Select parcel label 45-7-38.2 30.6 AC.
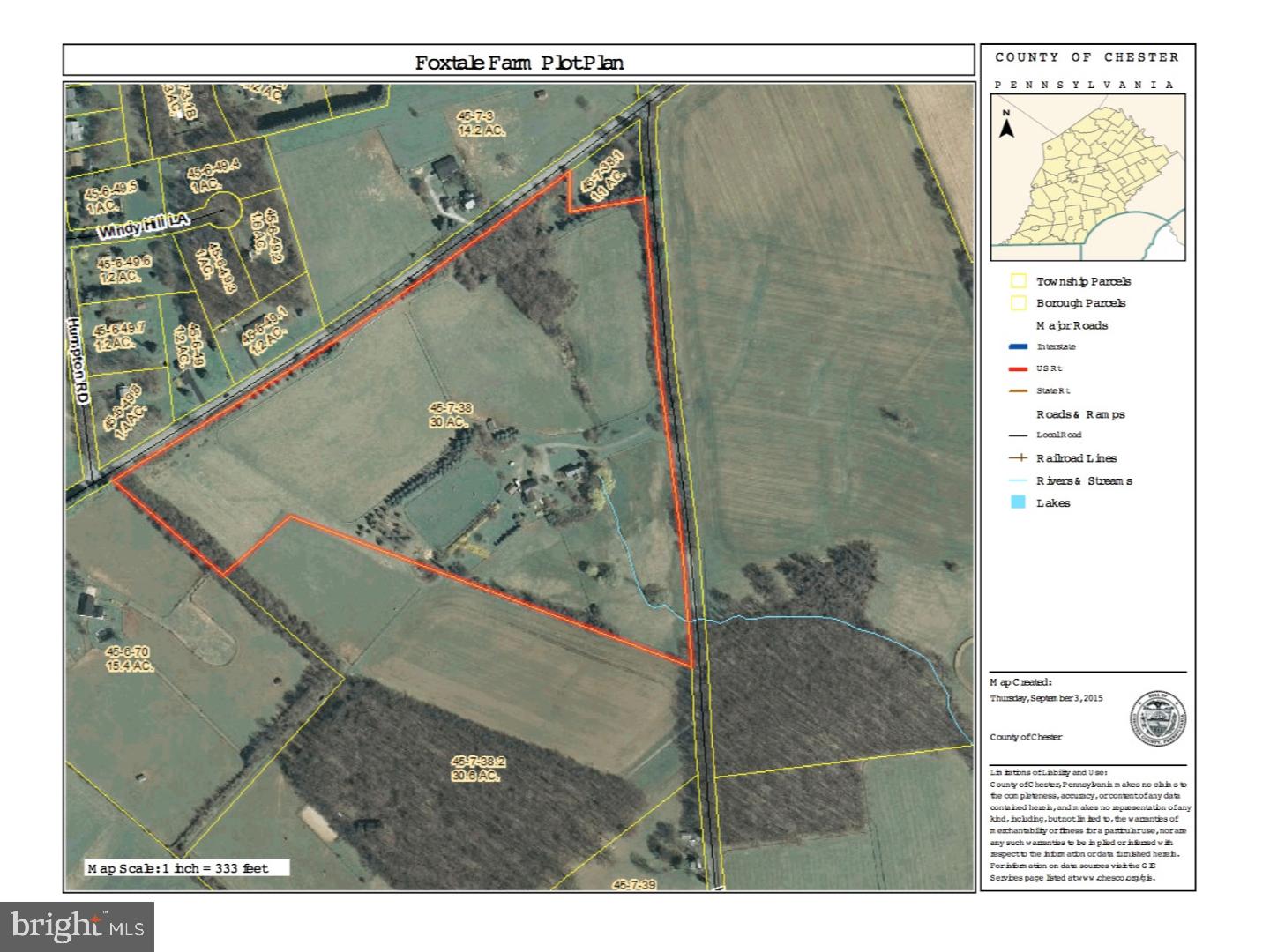The width and height of the screenshot is (1270, 952). [477, 768]
